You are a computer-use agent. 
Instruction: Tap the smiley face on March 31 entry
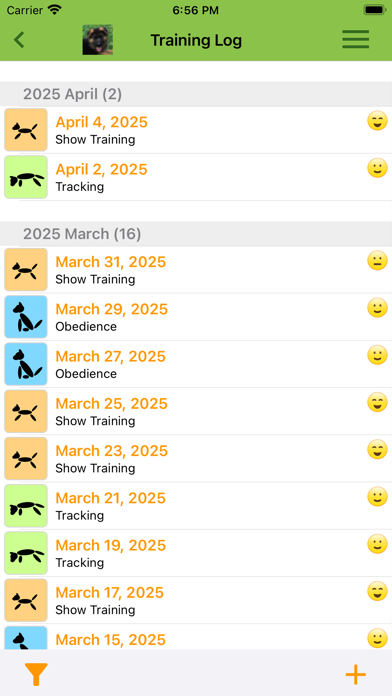[378, 261]
